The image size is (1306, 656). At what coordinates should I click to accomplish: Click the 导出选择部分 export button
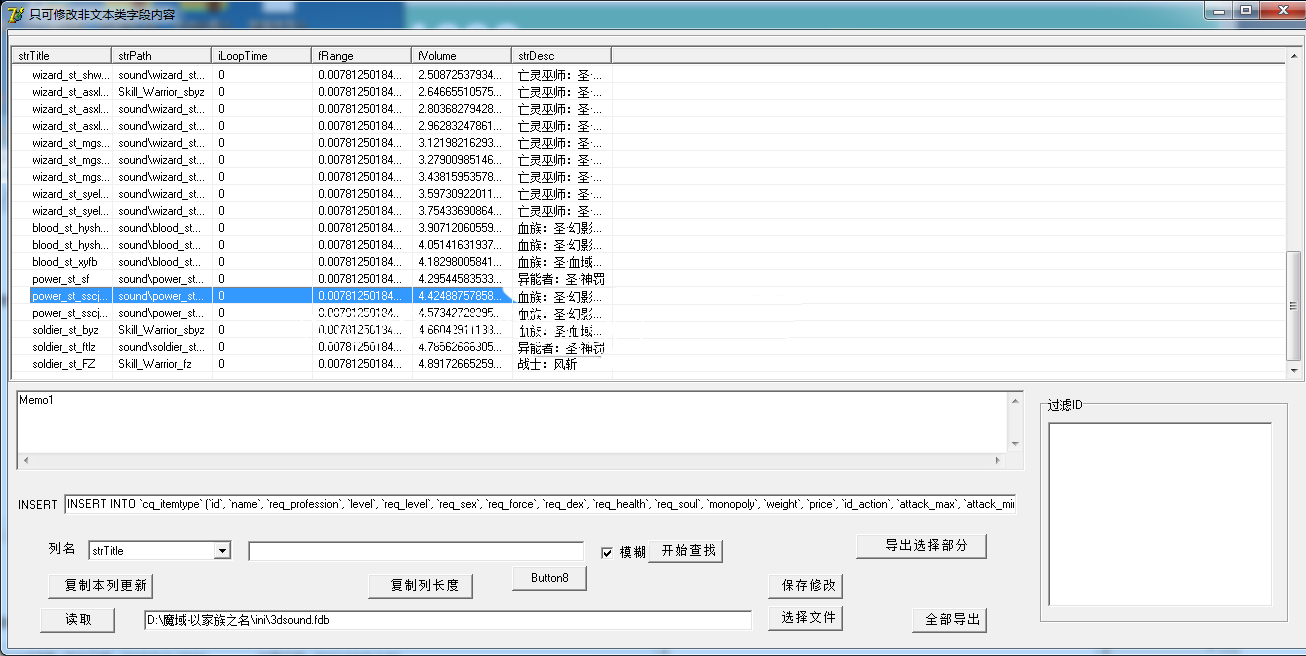tap(921, 546)
